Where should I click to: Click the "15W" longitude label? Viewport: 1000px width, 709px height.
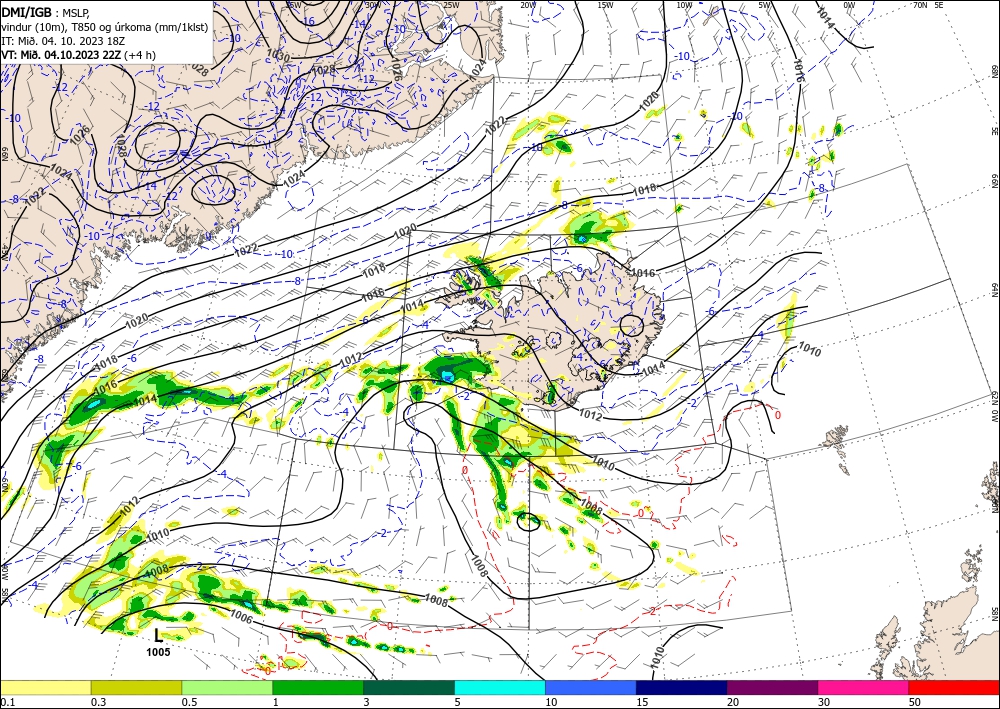click(x=605, y=5)
